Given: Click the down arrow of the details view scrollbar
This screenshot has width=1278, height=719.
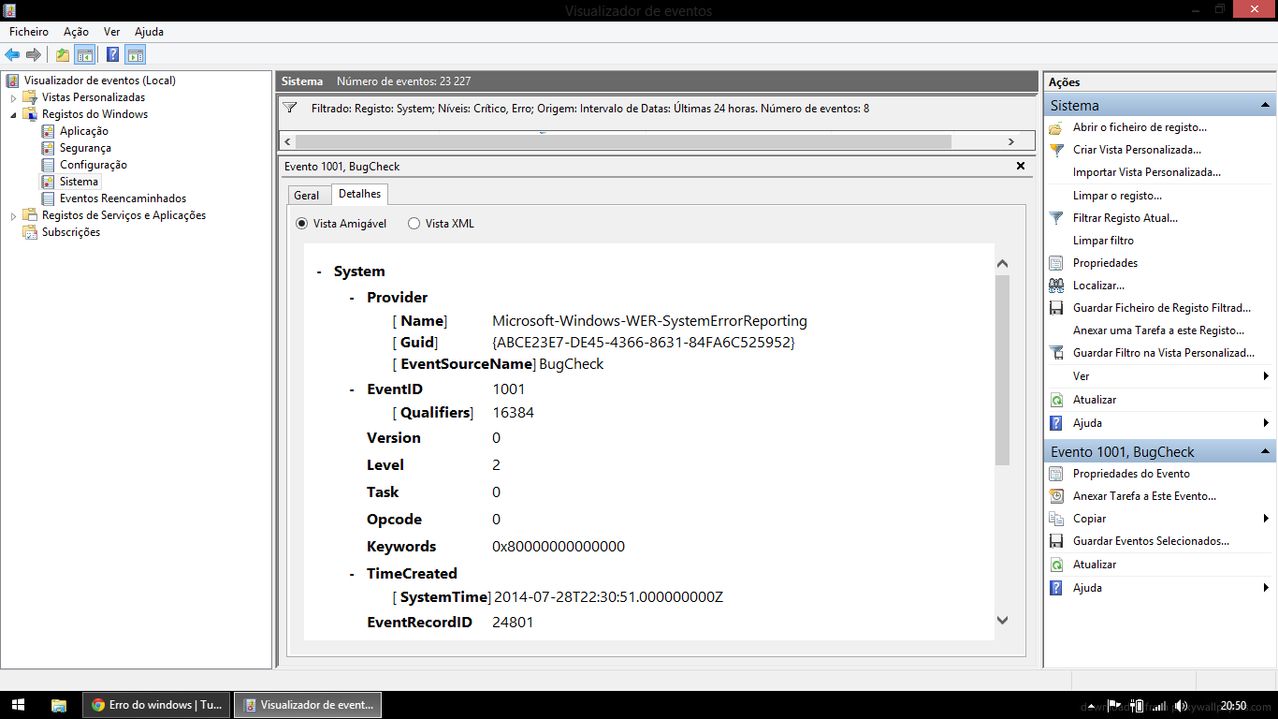Looking at the screenshot, I should pyautogui.click(x=1003, y=621).
